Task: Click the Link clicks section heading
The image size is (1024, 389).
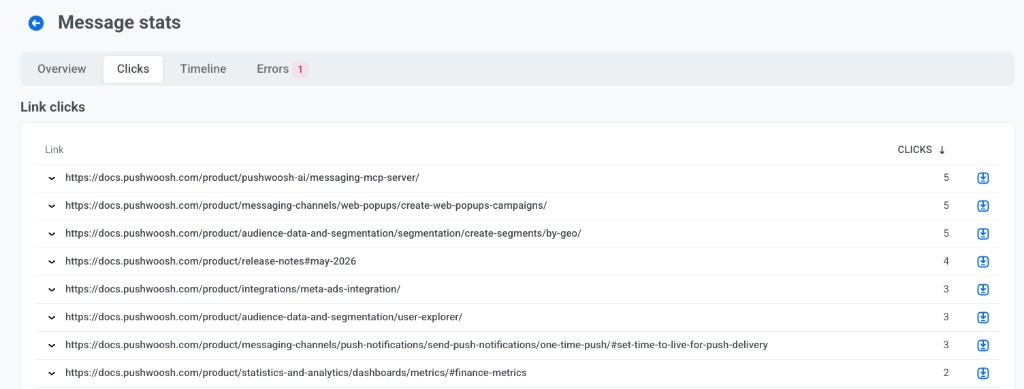Action: (x=53, y=107)
